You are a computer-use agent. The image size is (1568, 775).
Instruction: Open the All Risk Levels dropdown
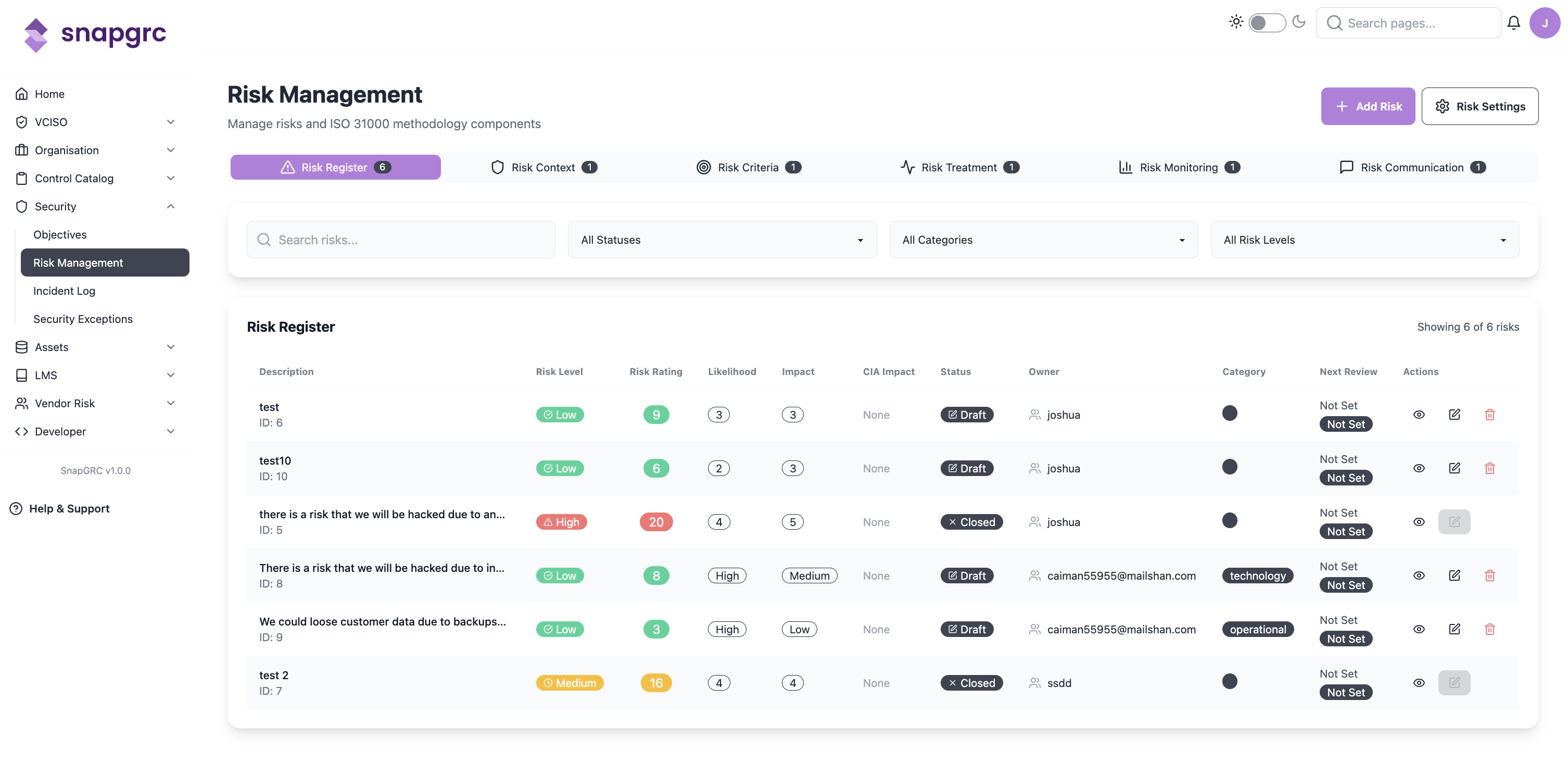tap(1364, 239)
